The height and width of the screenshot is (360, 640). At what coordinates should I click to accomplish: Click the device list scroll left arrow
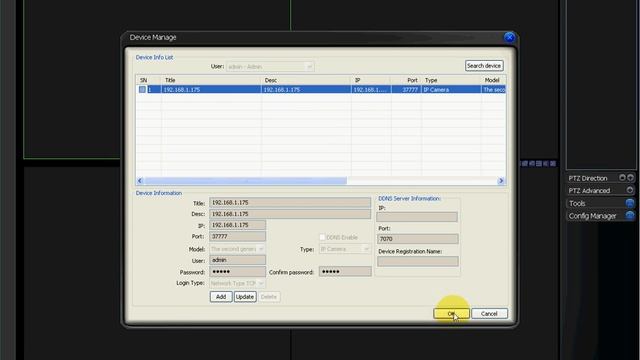[x=140, y=180]
